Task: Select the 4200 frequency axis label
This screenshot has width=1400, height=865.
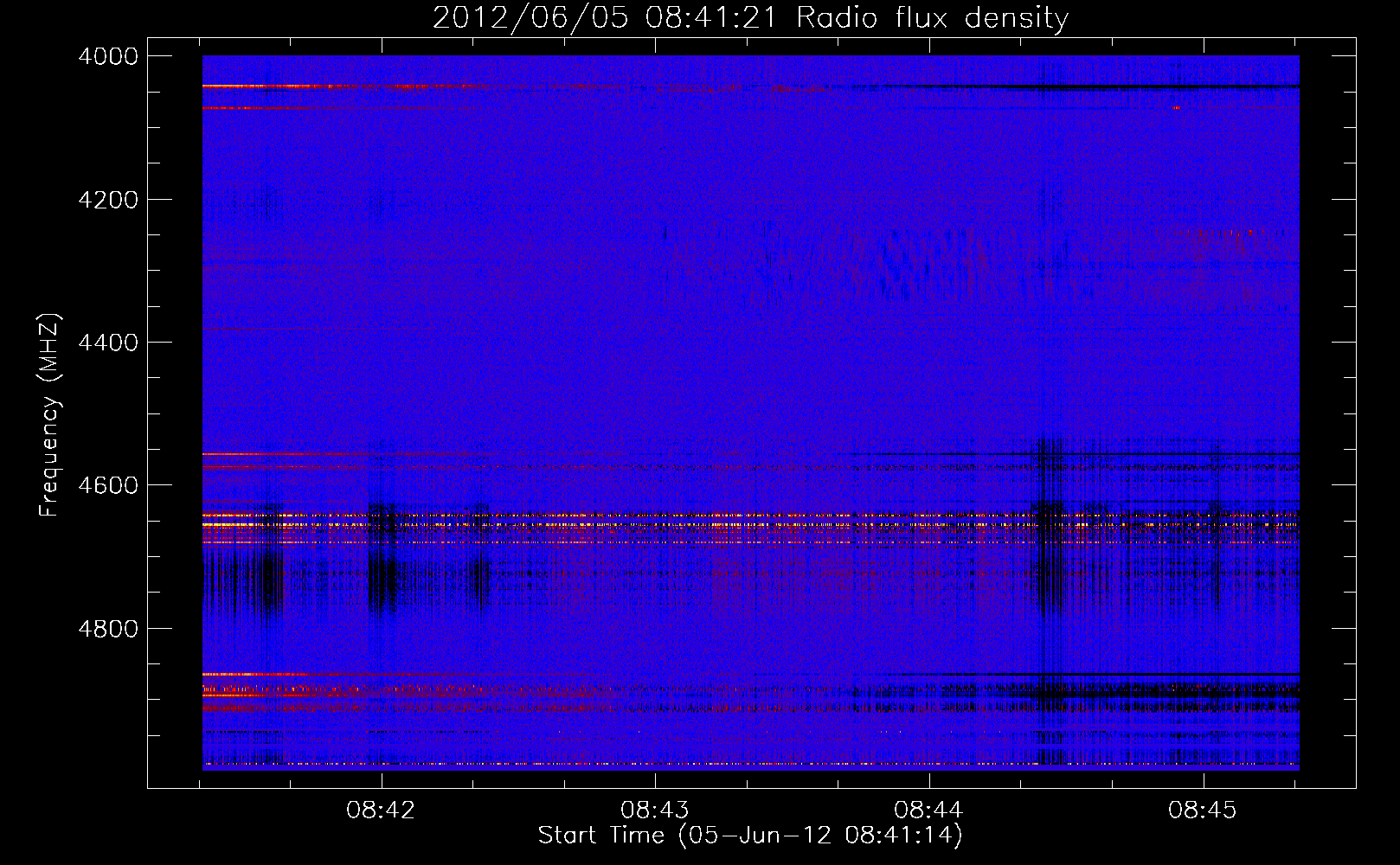Action: (x=108, y=200)
